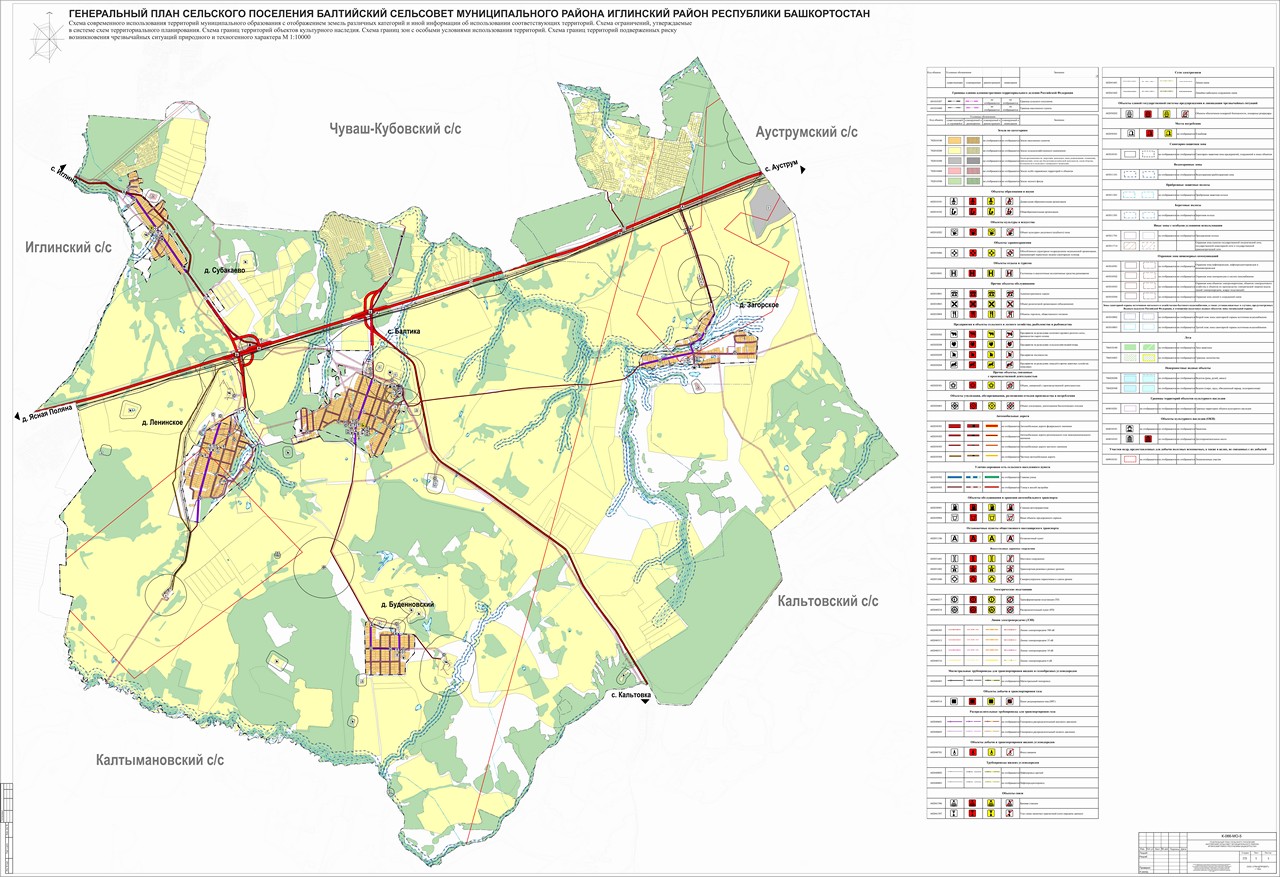Click the Кальтовский с/с label
The width and height of the screenshot is (1280, 877).
tap(828, 601)
